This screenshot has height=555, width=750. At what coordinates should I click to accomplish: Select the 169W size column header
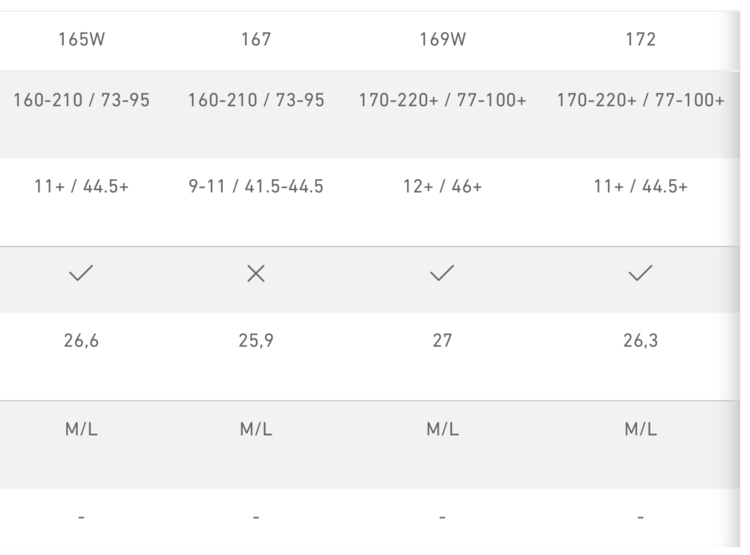(x=442, y=41)
